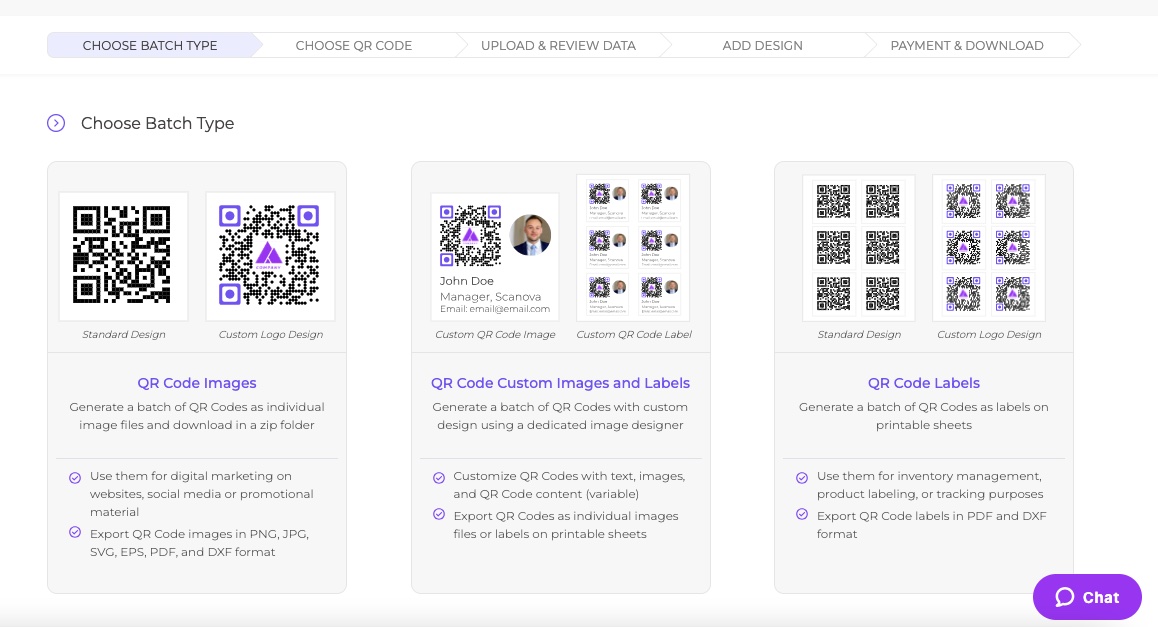Click the Custom Logo Design thumbnail in first card
Viewport: 1158px width, 627px height.
coord(270,256)
